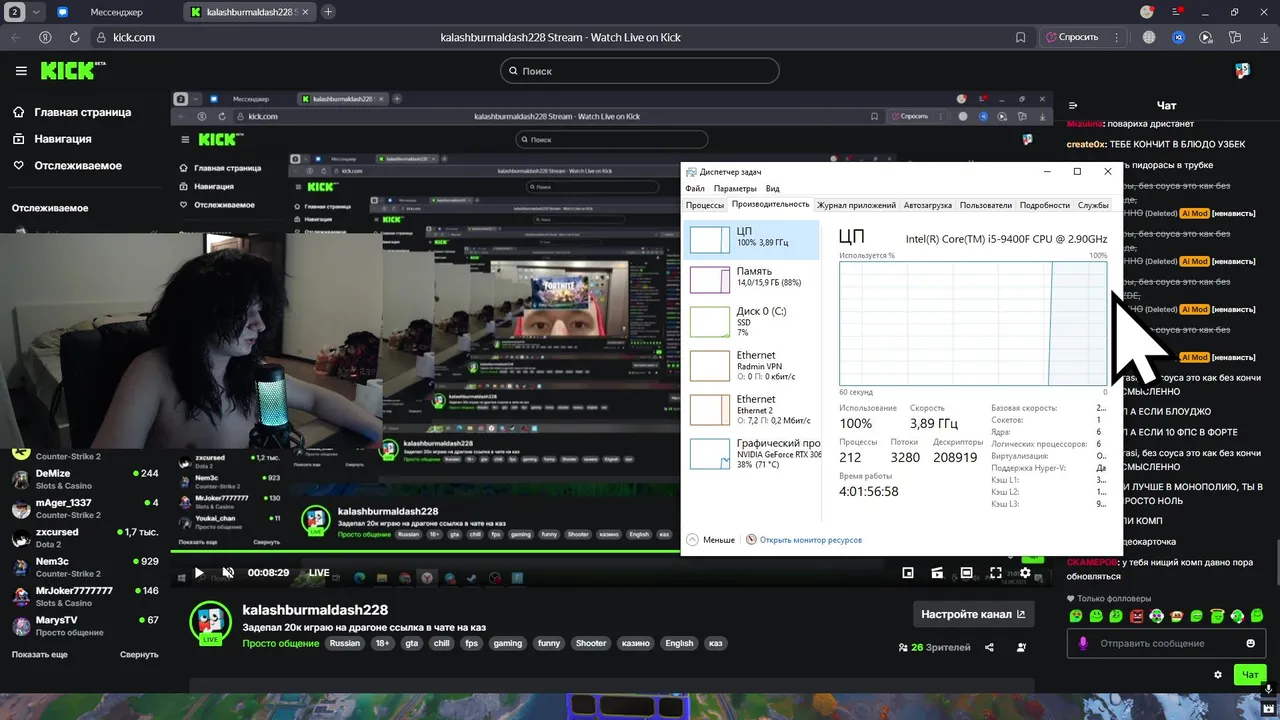Expand the tab group dropdown chevron

click(37, 12)
